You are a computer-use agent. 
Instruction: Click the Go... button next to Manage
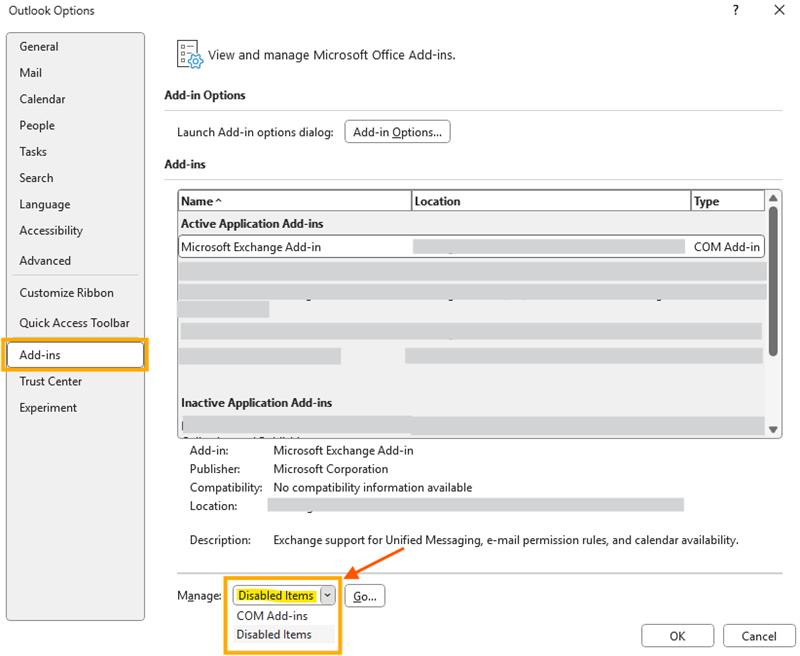click(365, 596)
